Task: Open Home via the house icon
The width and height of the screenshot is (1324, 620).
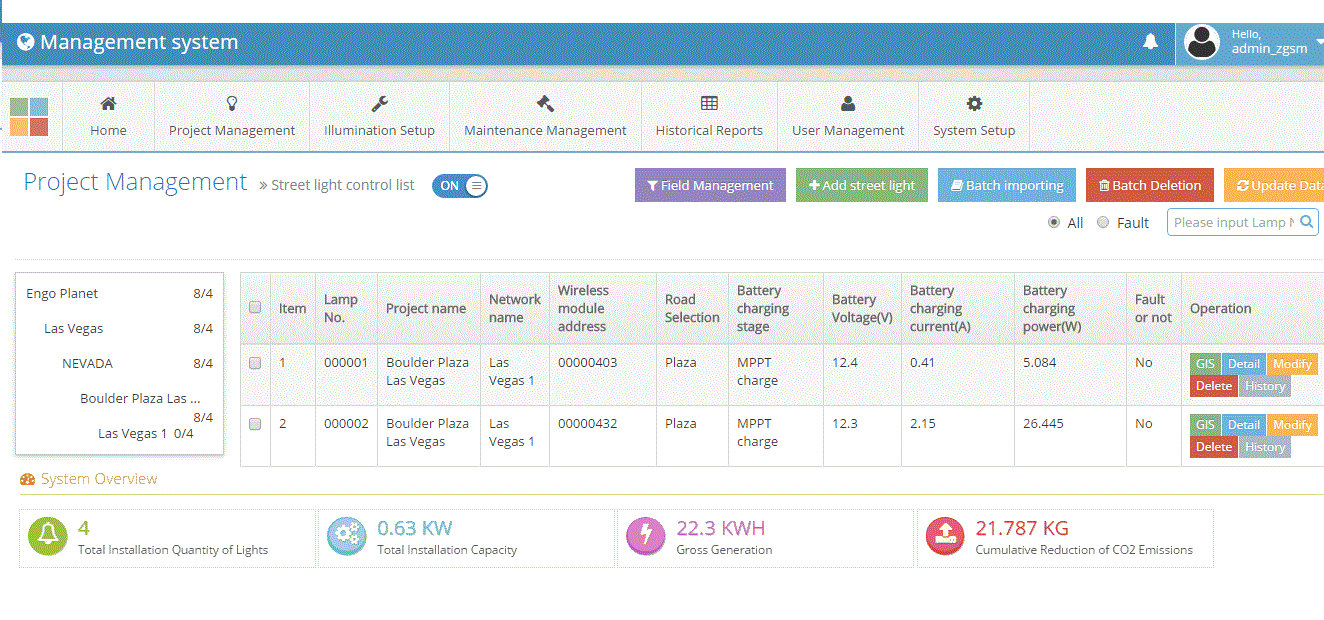Action: [108, 103]
